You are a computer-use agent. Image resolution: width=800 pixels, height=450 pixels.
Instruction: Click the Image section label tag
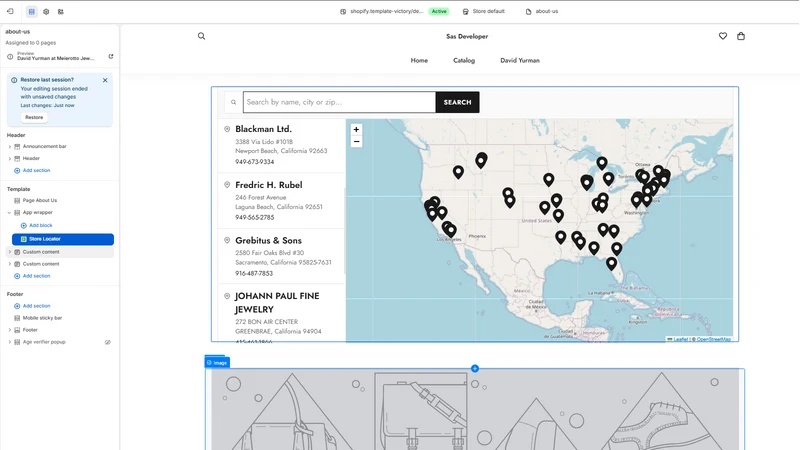click(x=217, y=363)
